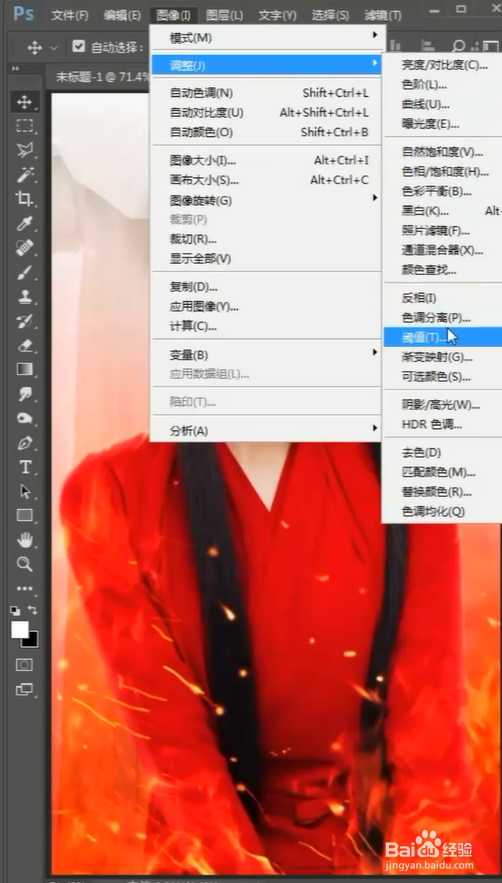The width and height of the screenshot is (502, 883).
Task: Select the Rectangular Marquee tool
Action: point(24,126)
